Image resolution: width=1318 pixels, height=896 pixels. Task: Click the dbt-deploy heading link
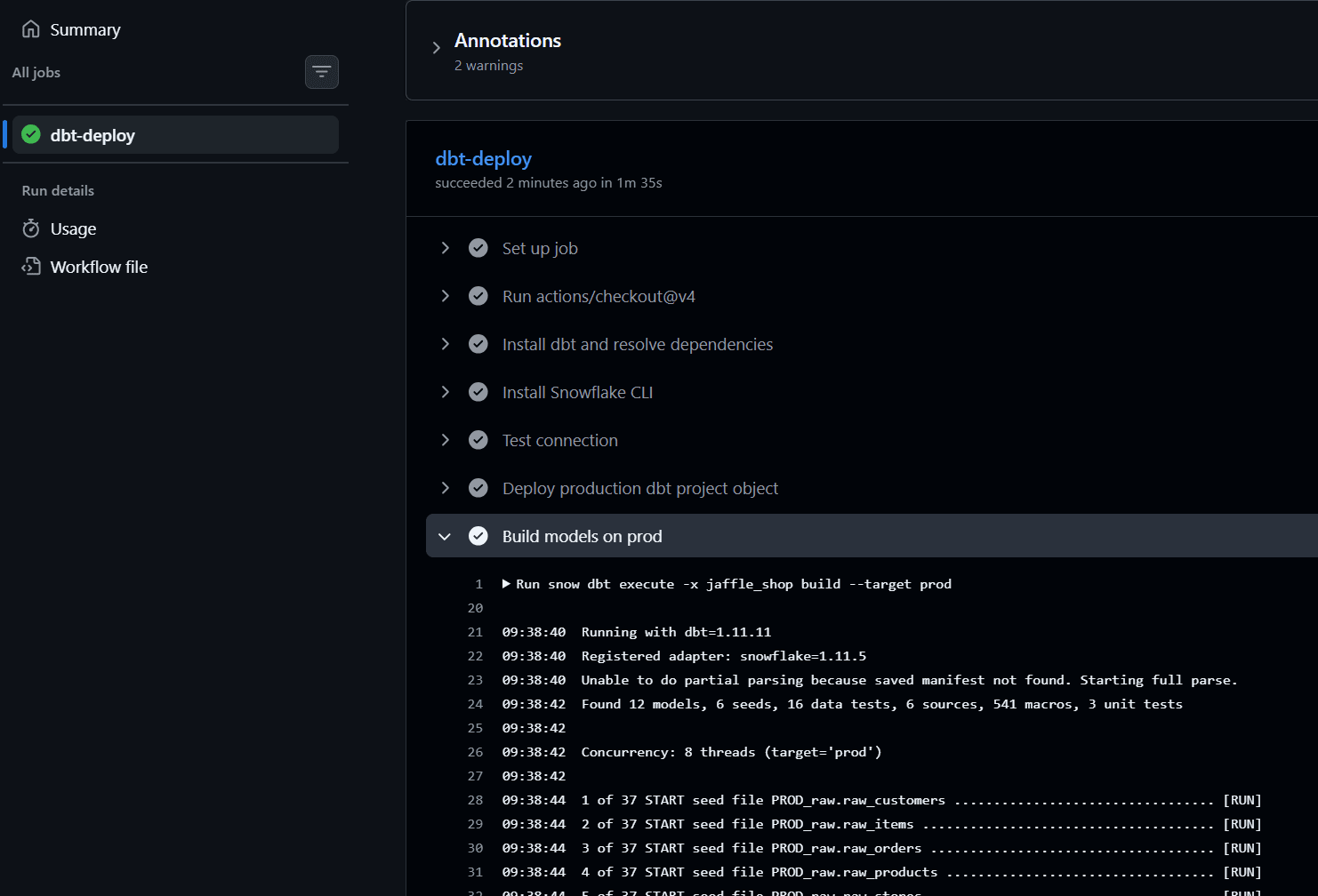[483, 158]
